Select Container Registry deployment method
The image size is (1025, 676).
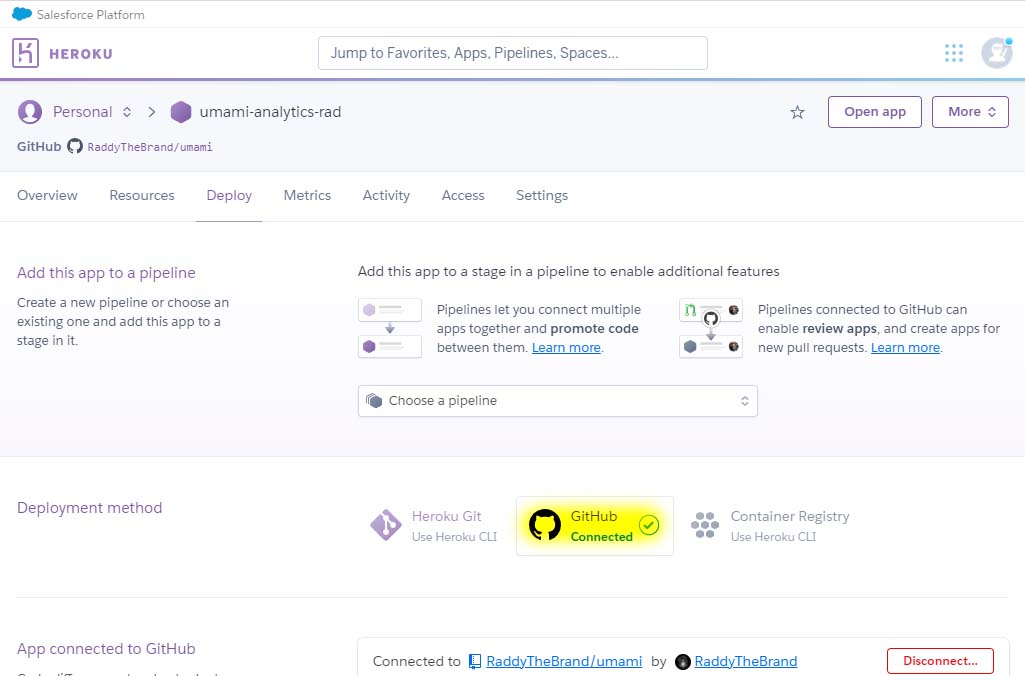point(775,526)
